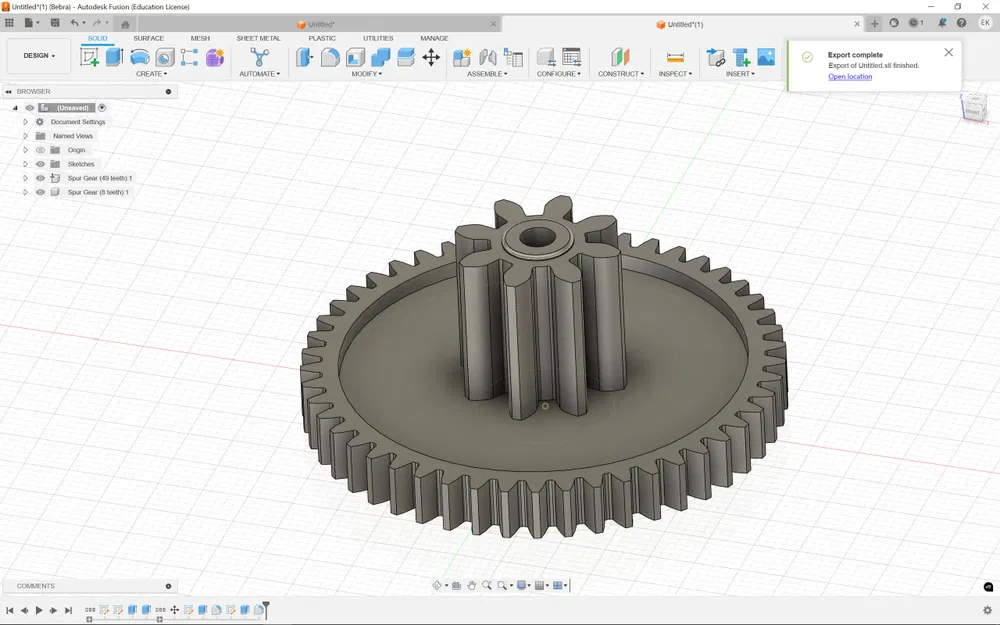Switch to the SHEET METAL ribbon tab

point(258,38)
